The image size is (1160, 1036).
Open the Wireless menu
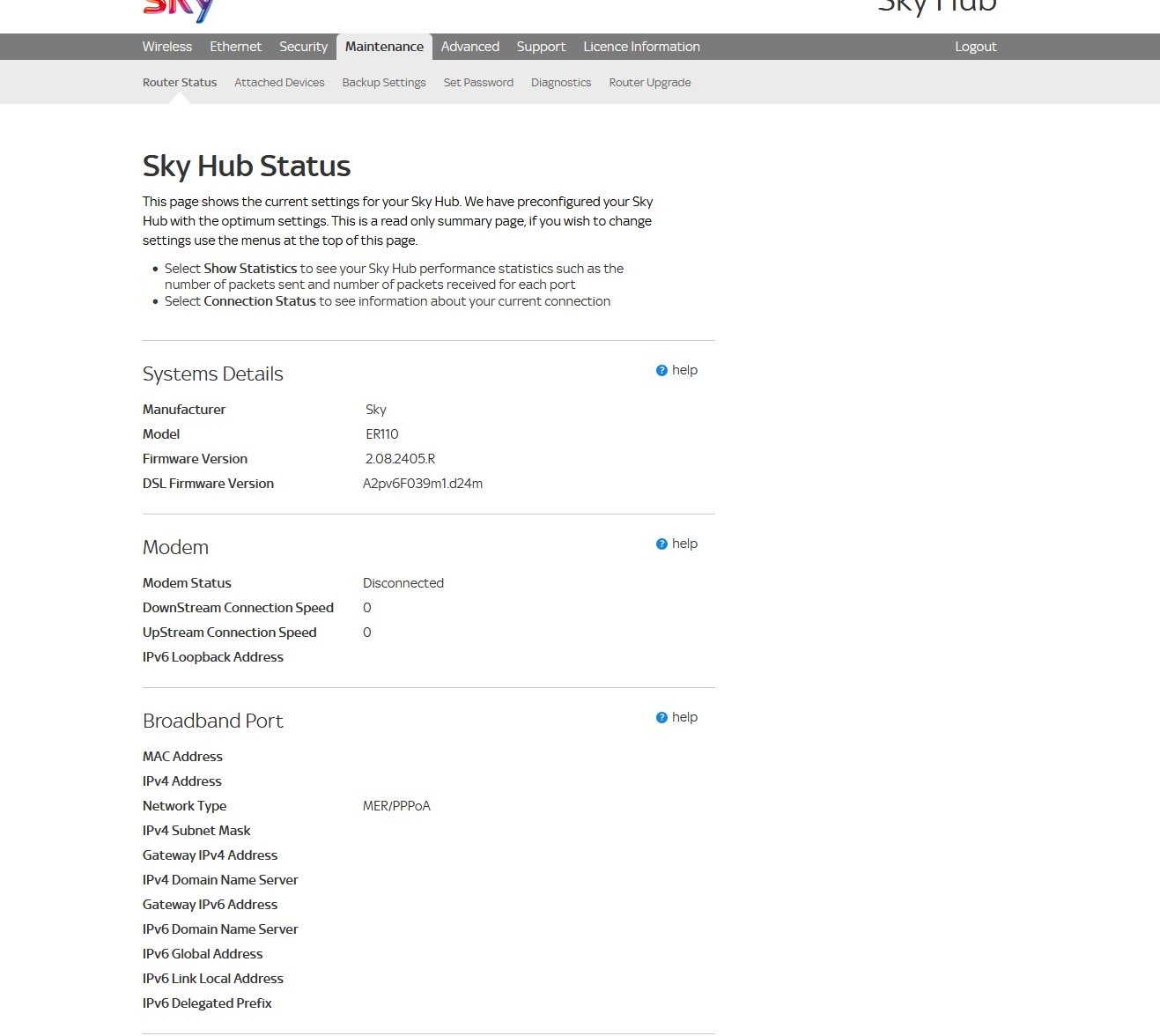[167, 47]
